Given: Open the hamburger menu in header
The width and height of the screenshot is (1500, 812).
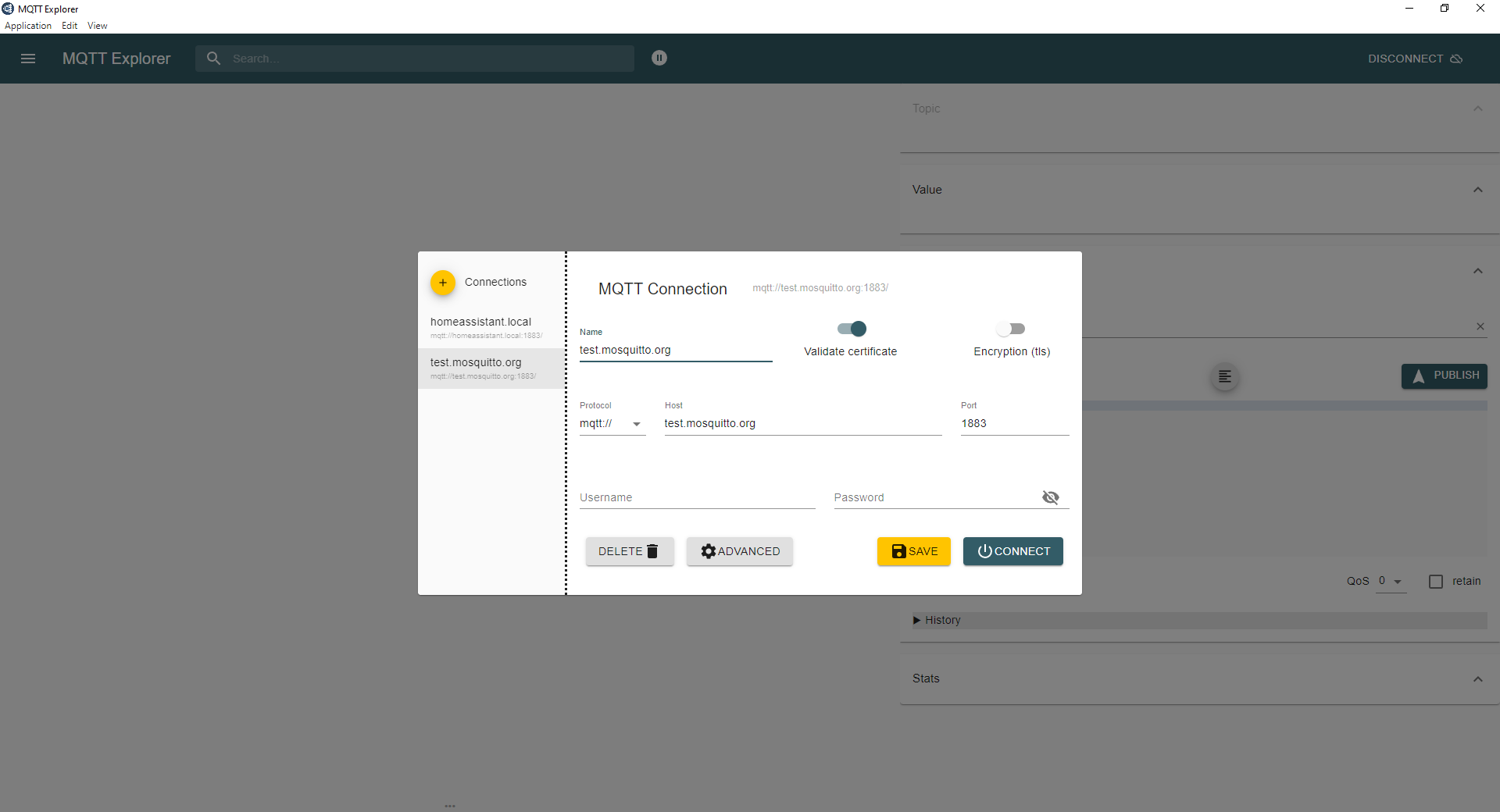Looking at the screenshot, I should tap(28, 59).
